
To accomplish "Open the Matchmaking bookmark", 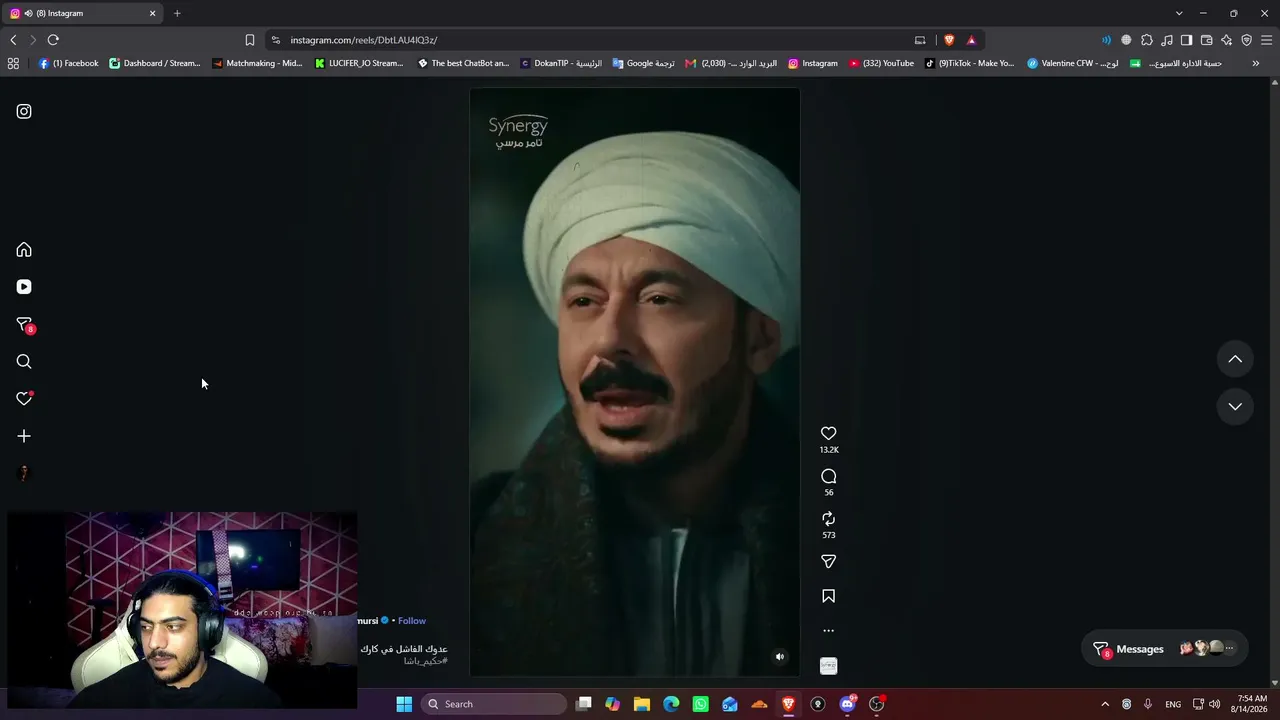I will 257,63.
